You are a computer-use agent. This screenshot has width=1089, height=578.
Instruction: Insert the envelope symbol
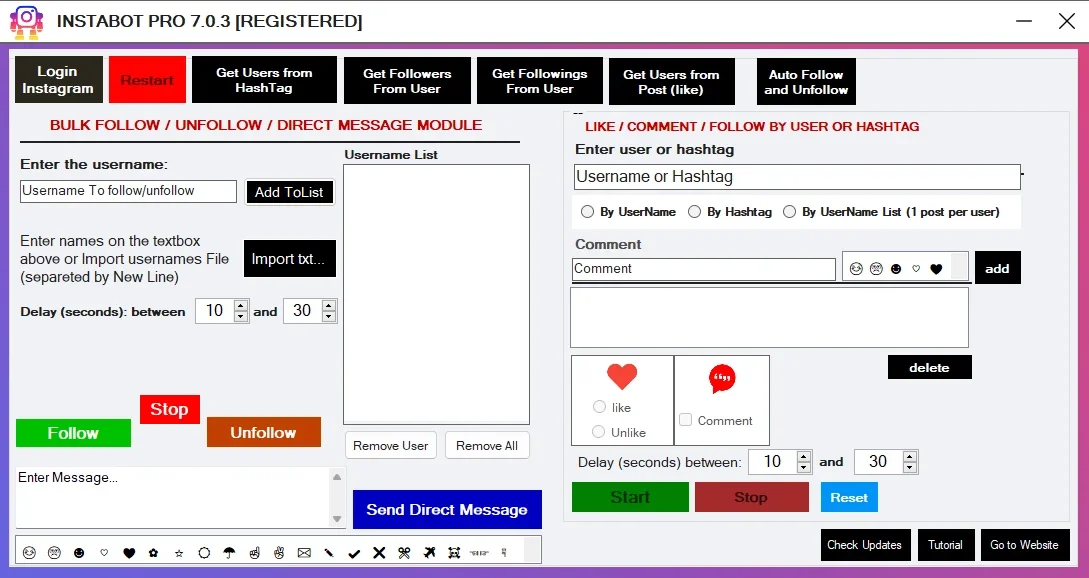point(304,553)
